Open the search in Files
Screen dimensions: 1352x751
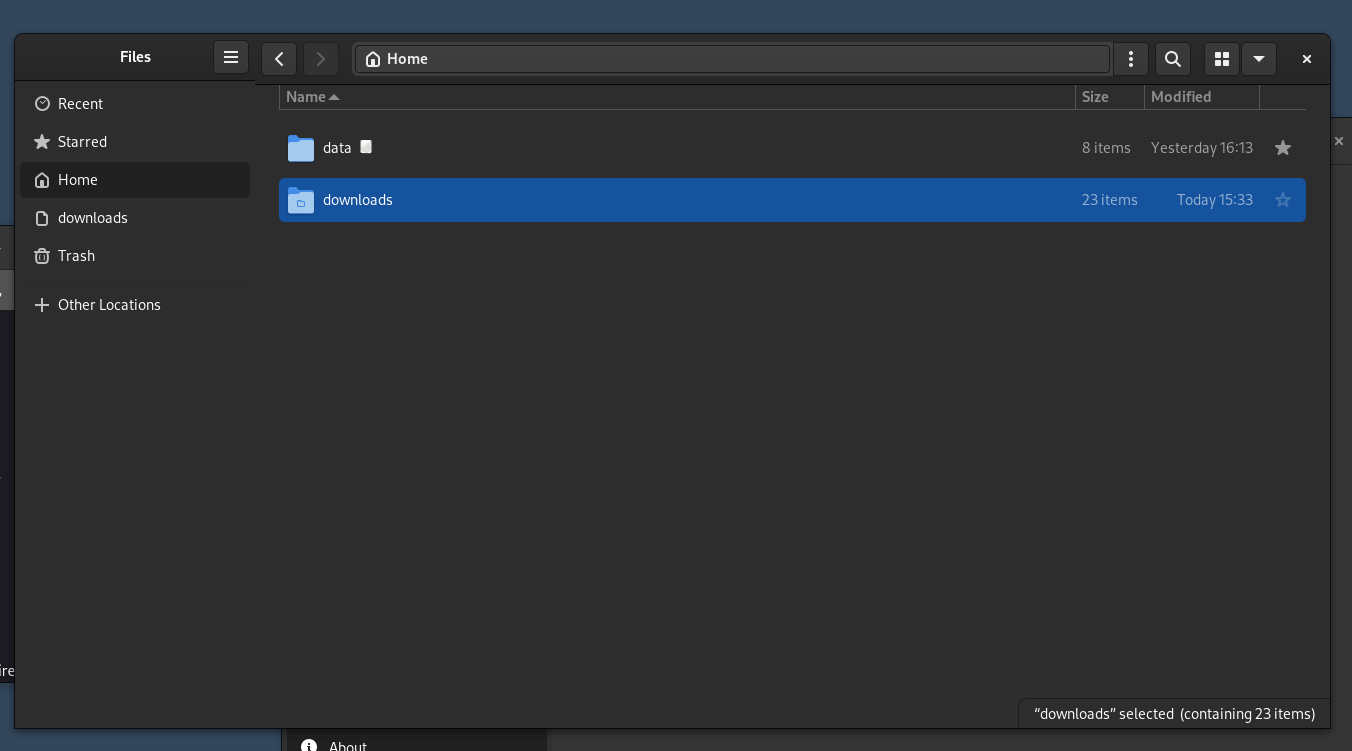[x=1172, y=59]
